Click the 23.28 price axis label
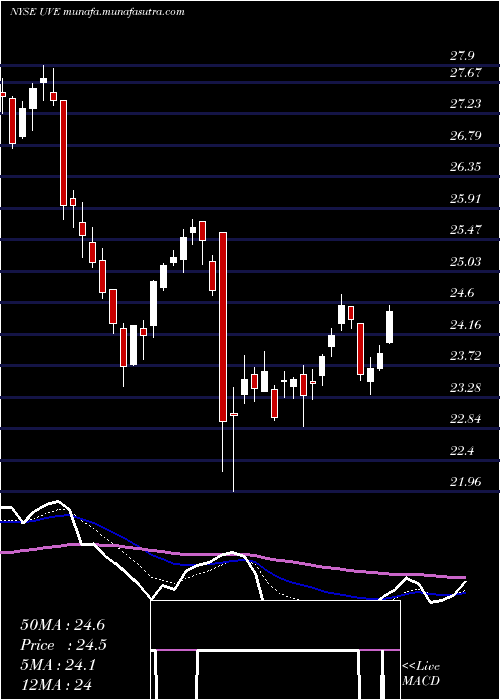The height and width of the screenshot is (700, 500). (x=465, y=388)
